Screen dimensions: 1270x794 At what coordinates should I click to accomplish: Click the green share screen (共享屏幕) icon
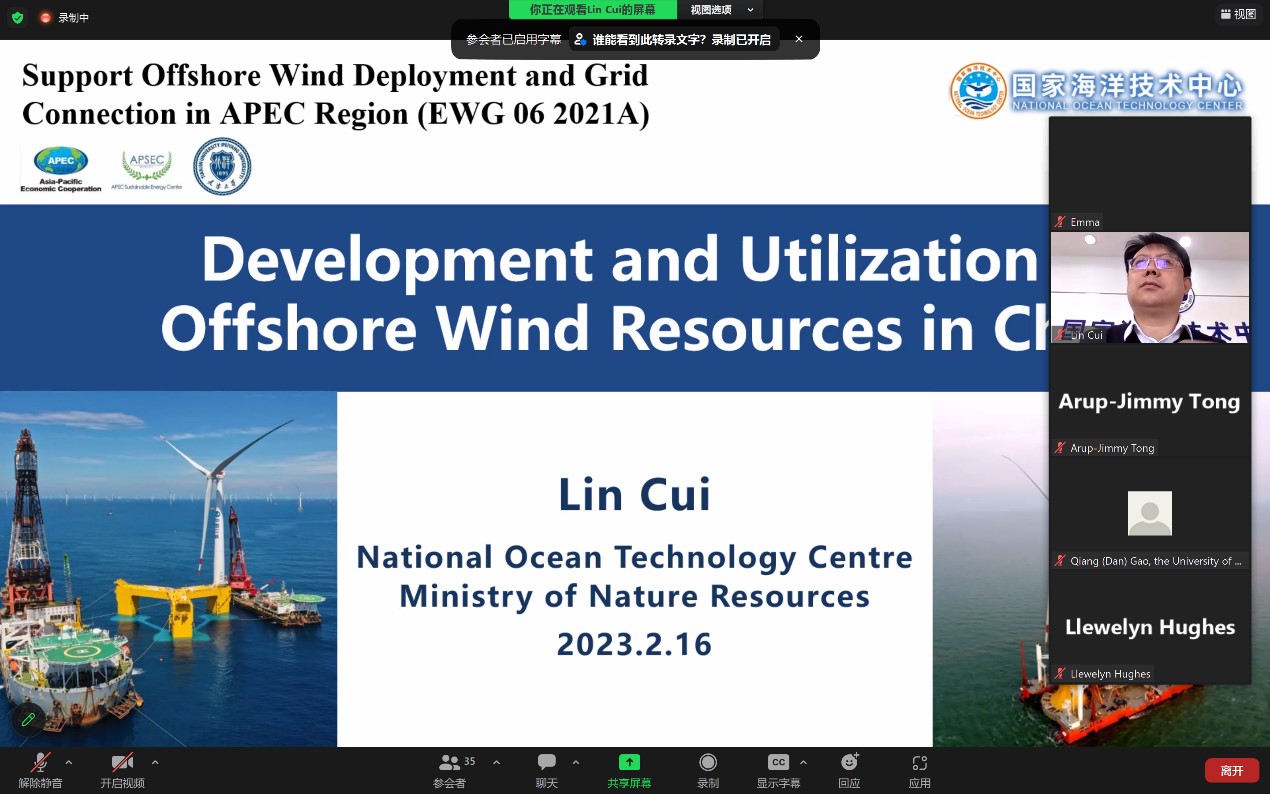tap(629, 763)
